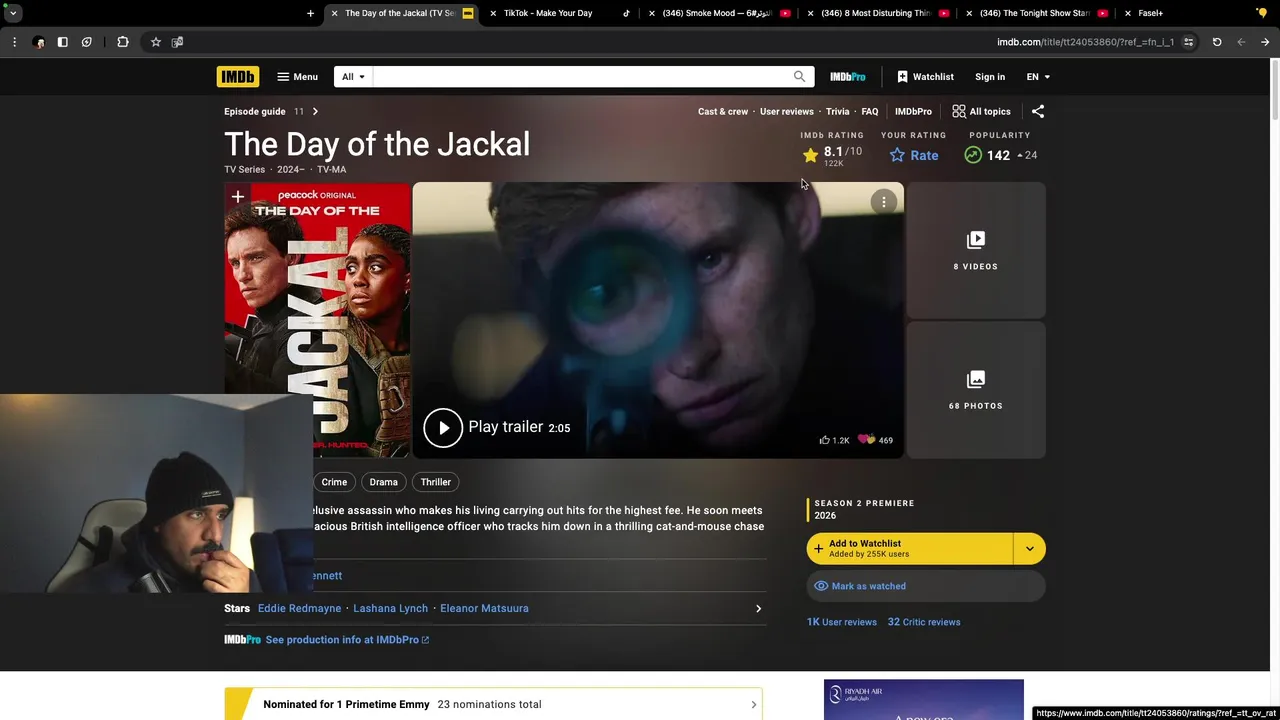Viewport: 1280px width, 720px height.
Task: Open the IMDb Menu
Action: click(x=297, y=77)
